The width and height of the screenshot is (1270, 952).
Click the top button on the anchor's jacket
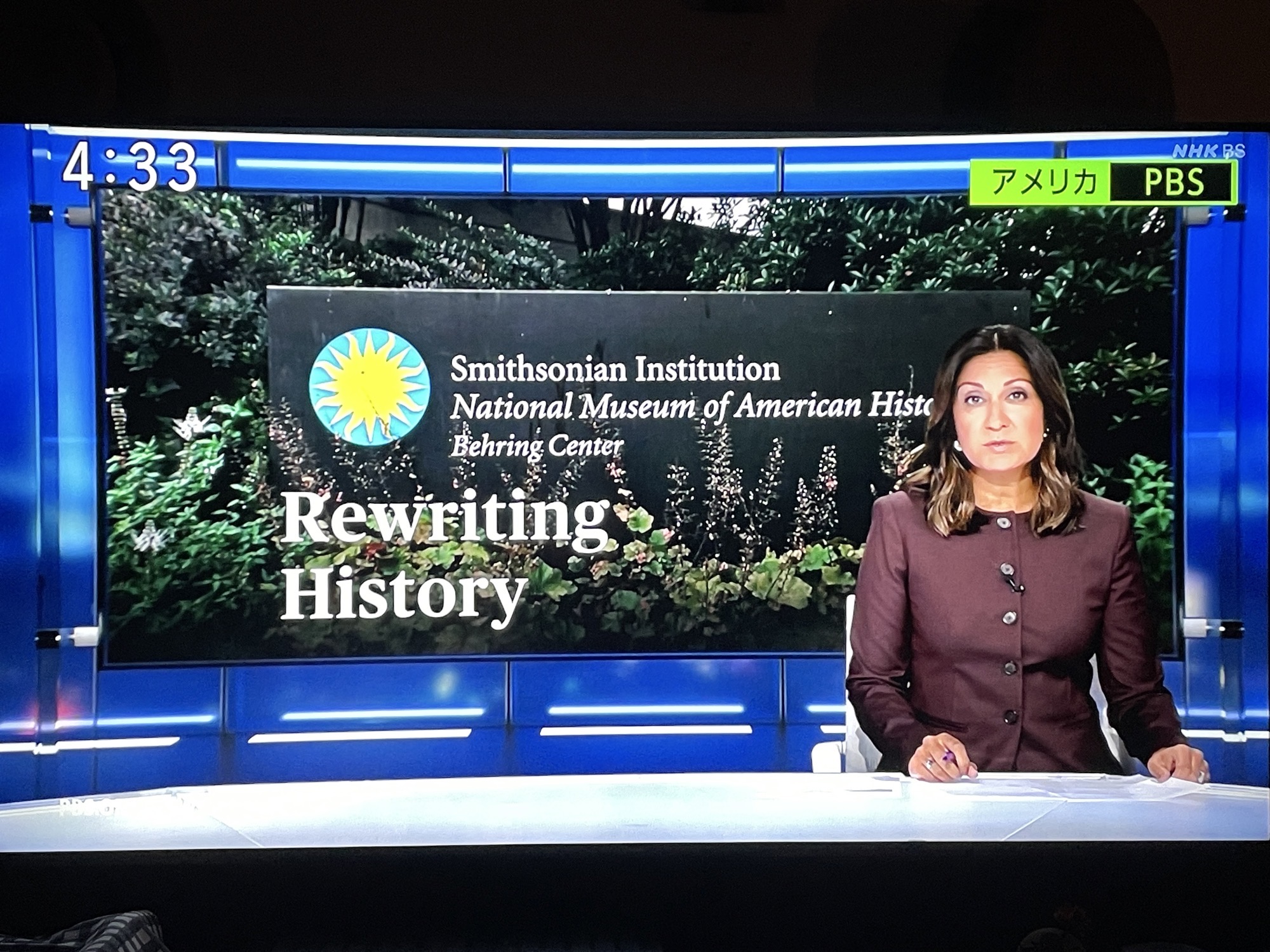(1003, 522)
